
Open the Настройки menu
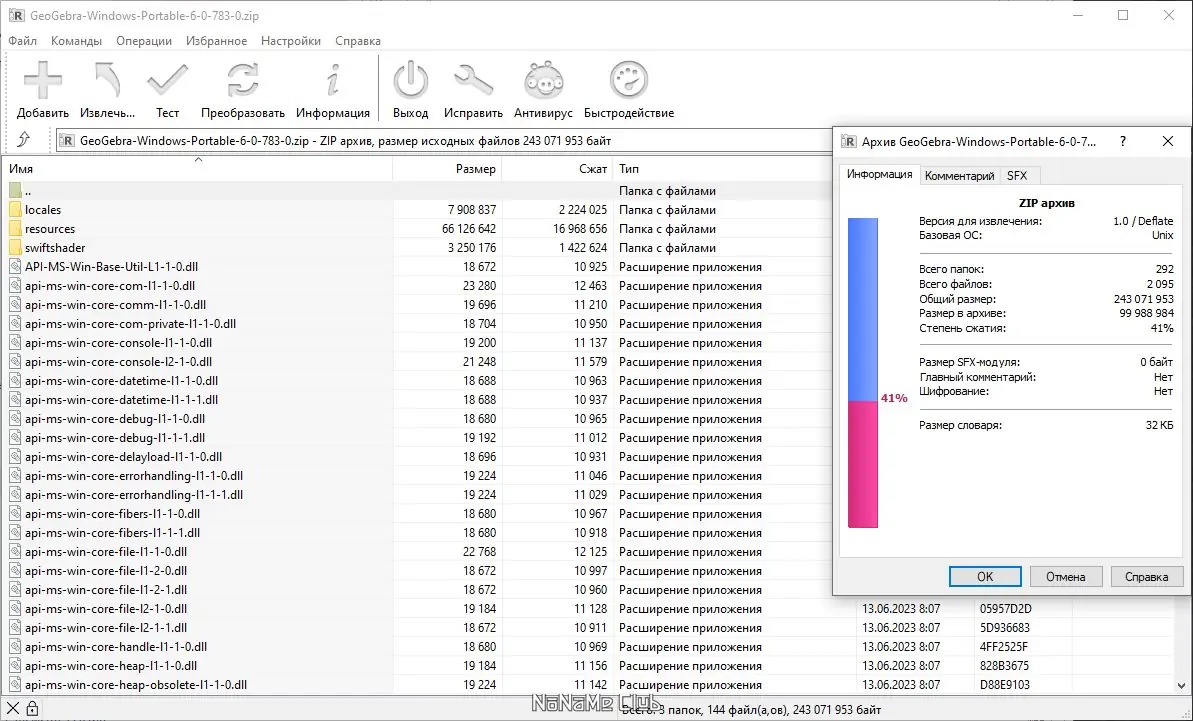point(291,41)
